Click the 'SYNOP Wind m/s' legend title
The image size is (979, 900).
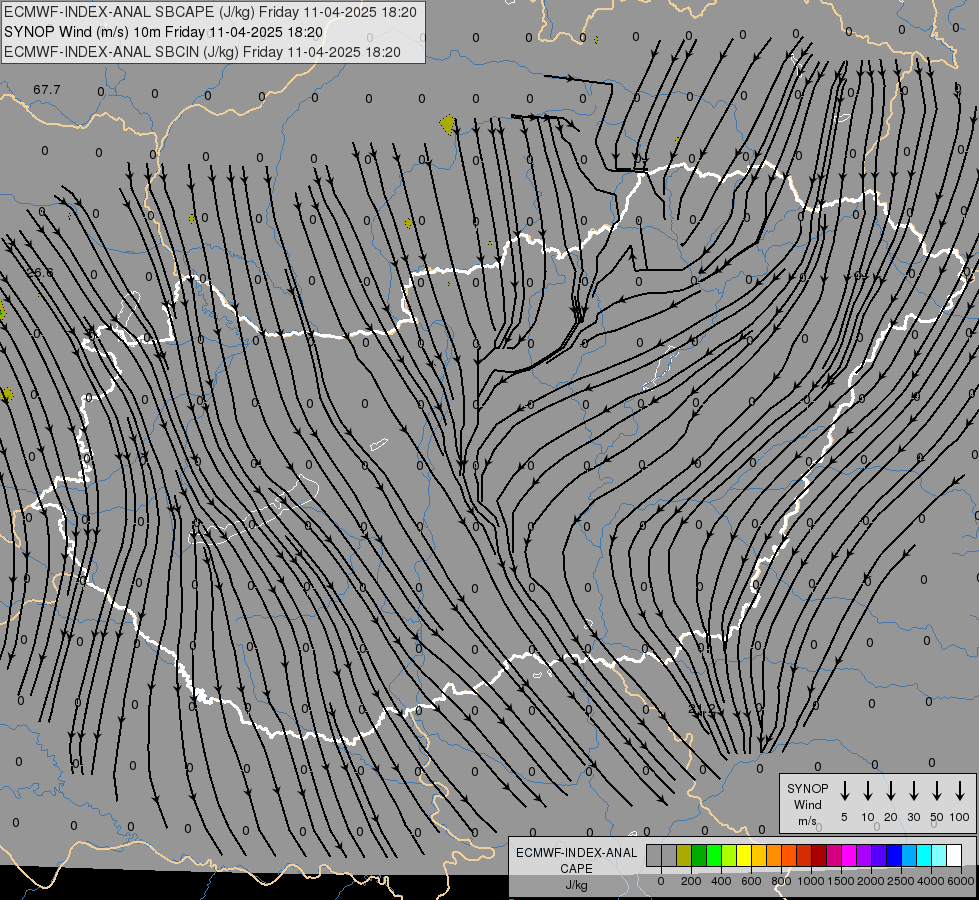click(807, 804)
